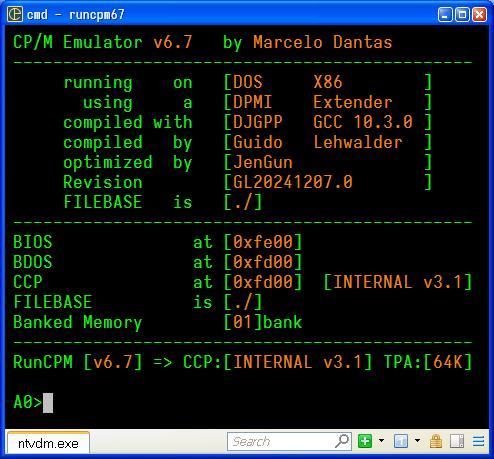Click the 'GL20241207.0' revision value
This screenshot has height=459, width=494.
pyautogui.click(x=293, y=182)
